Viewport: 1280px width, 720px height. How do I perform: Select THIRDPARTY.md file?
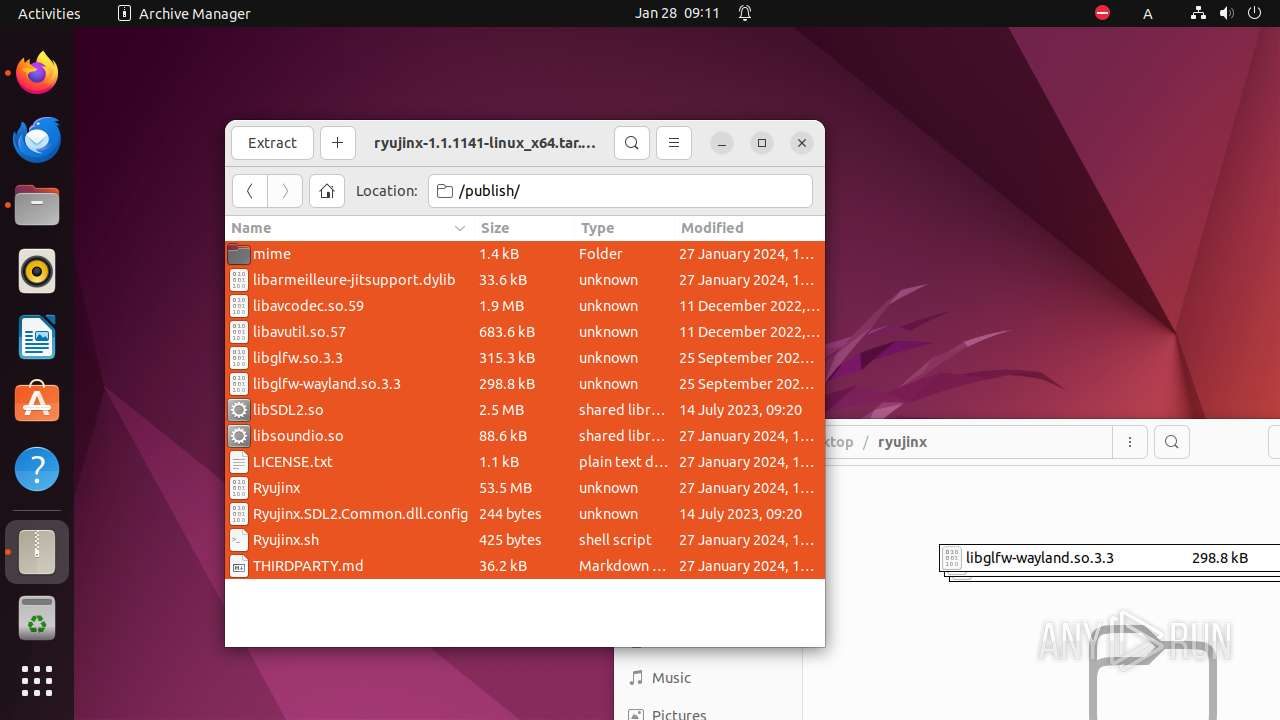click(525, 566)
